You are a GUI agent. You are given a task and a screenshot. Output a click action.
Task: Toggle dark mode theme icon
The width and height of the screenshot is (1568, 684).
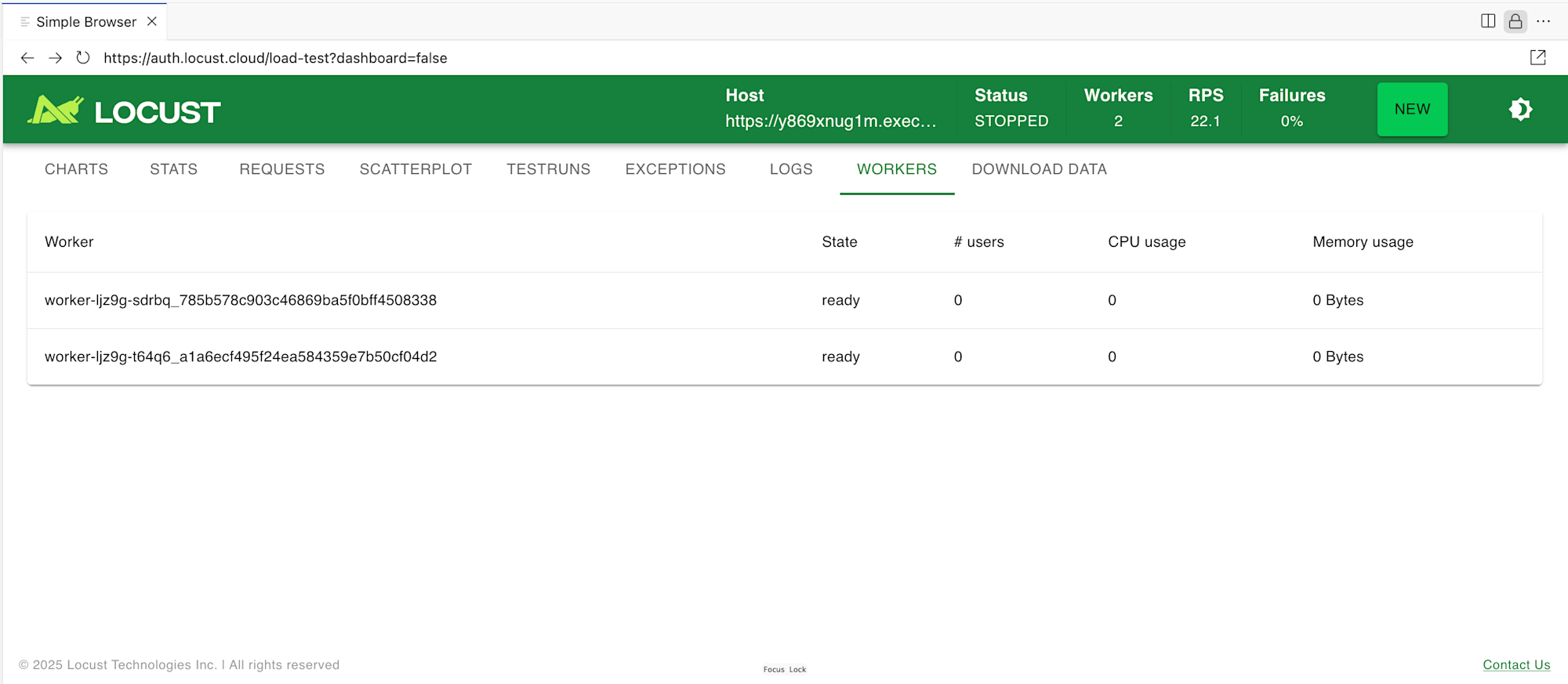click(x=1520, y=110)
